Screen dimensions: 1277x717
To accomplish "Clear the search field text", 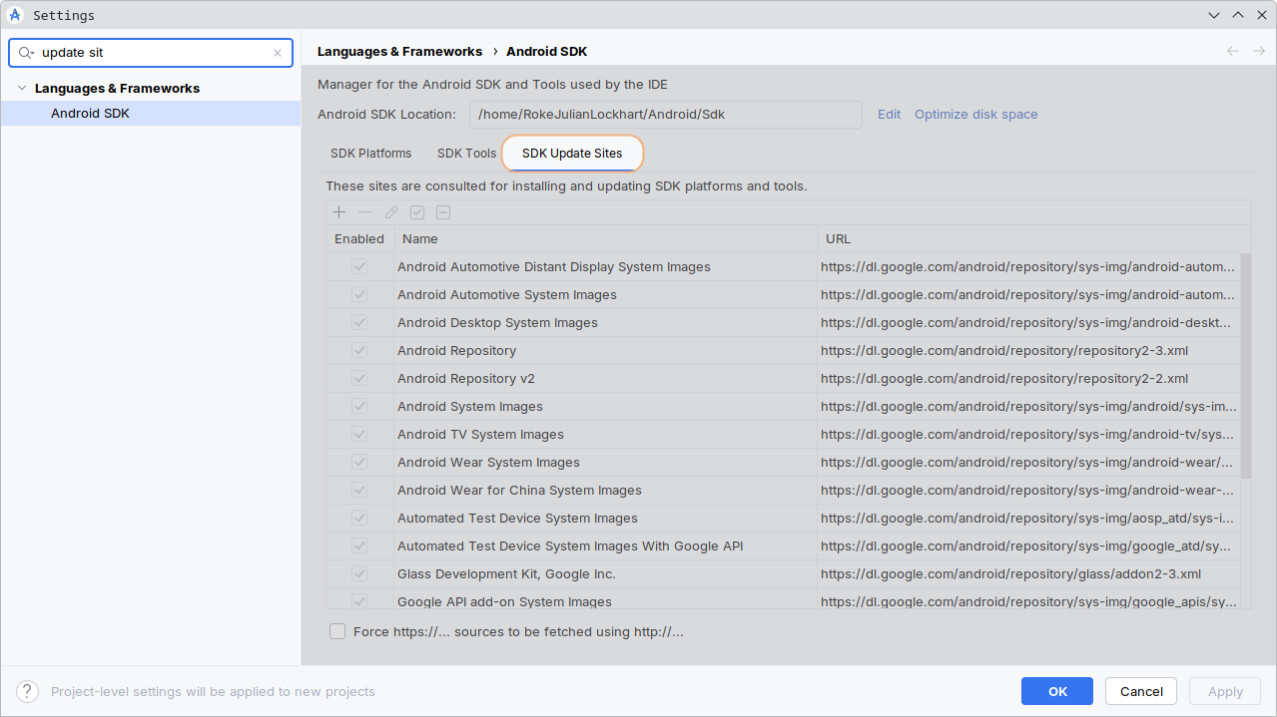I will (x=278, y=53).
